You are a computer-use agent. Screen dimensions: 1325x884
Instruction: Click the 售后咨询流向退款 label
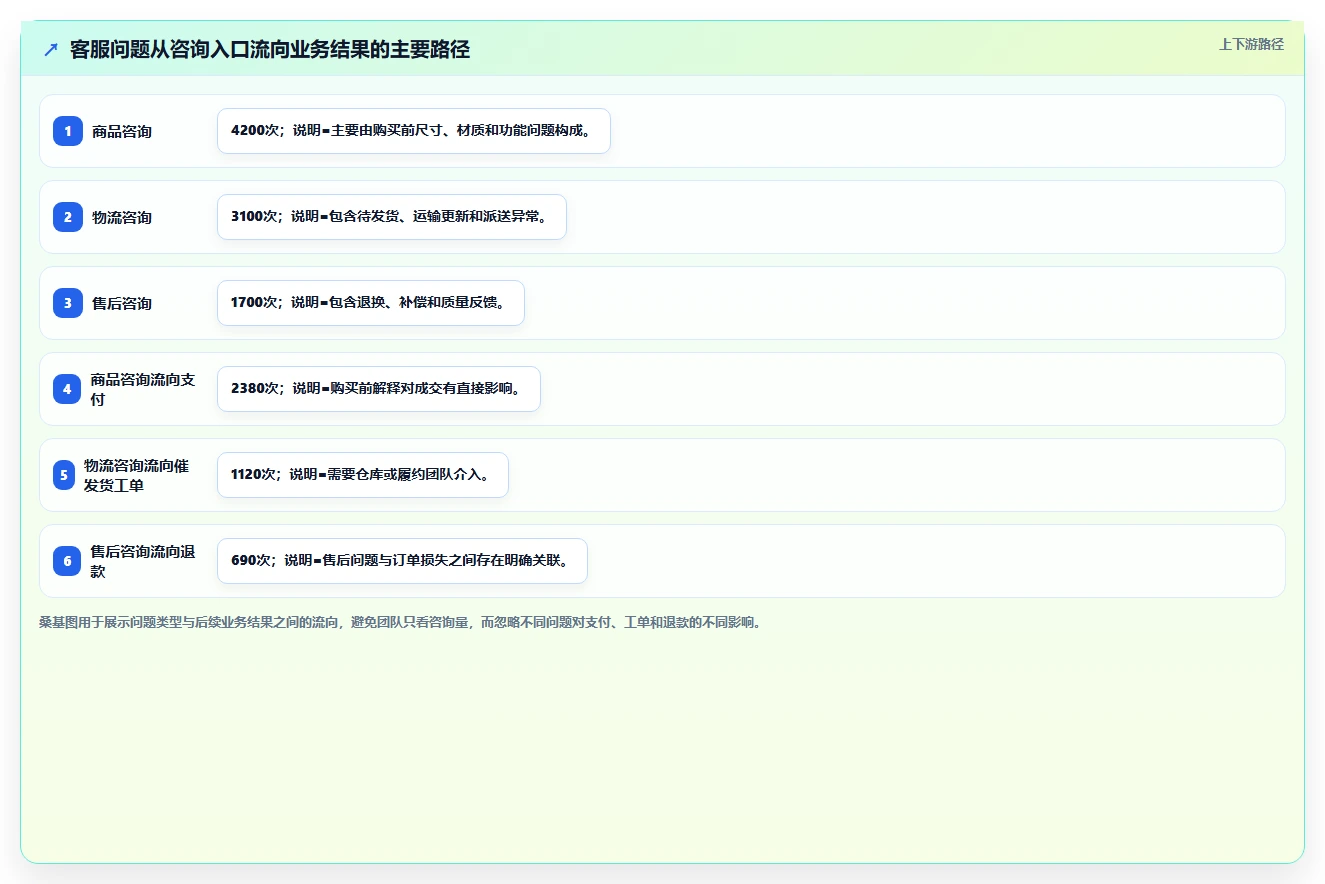(x=143, y=561)
